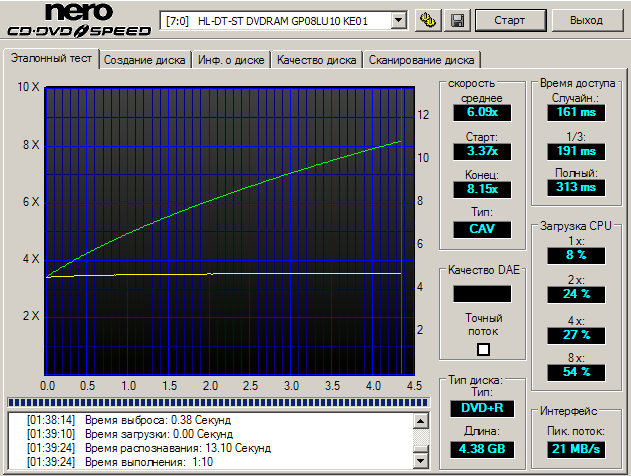Click the 1/3 access time 191 ms
631x476 pixels.
click(576, 151)
